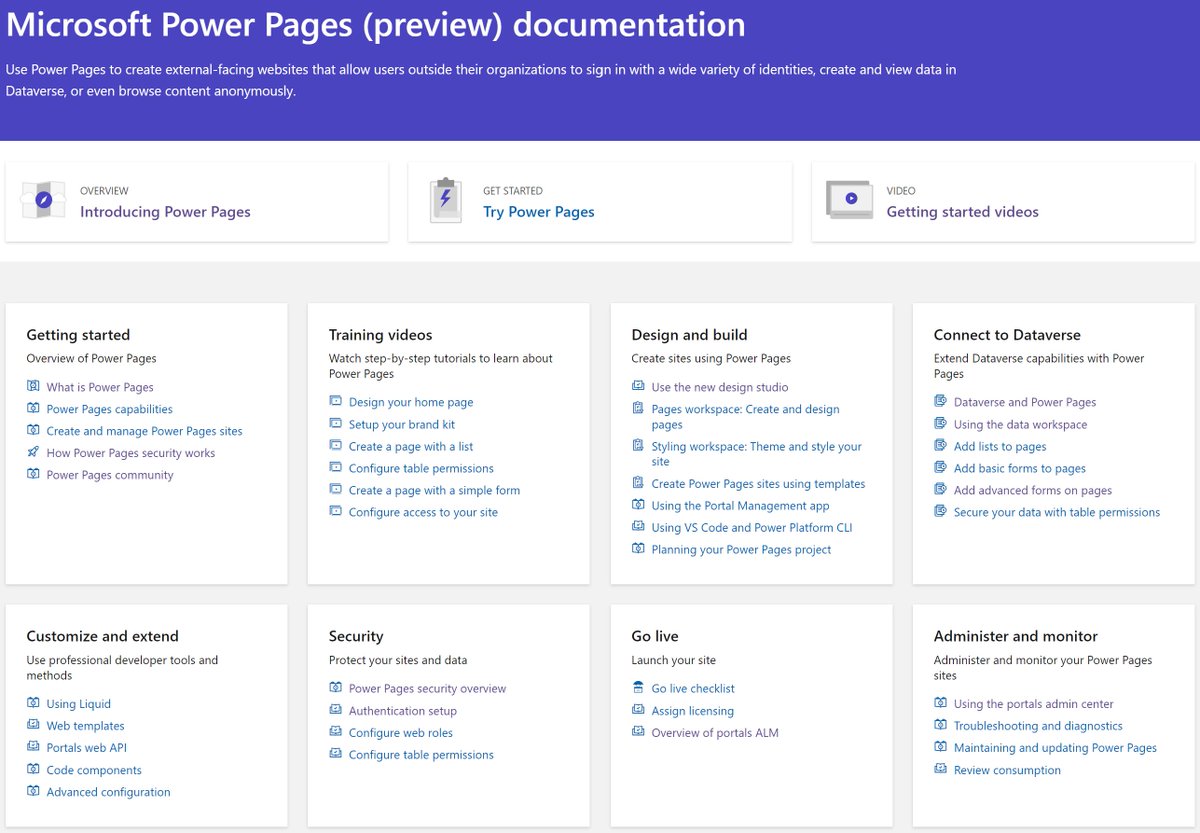1200x833 pixels.
Task: Open the Web templates link
Action: [x=86, y=726]
